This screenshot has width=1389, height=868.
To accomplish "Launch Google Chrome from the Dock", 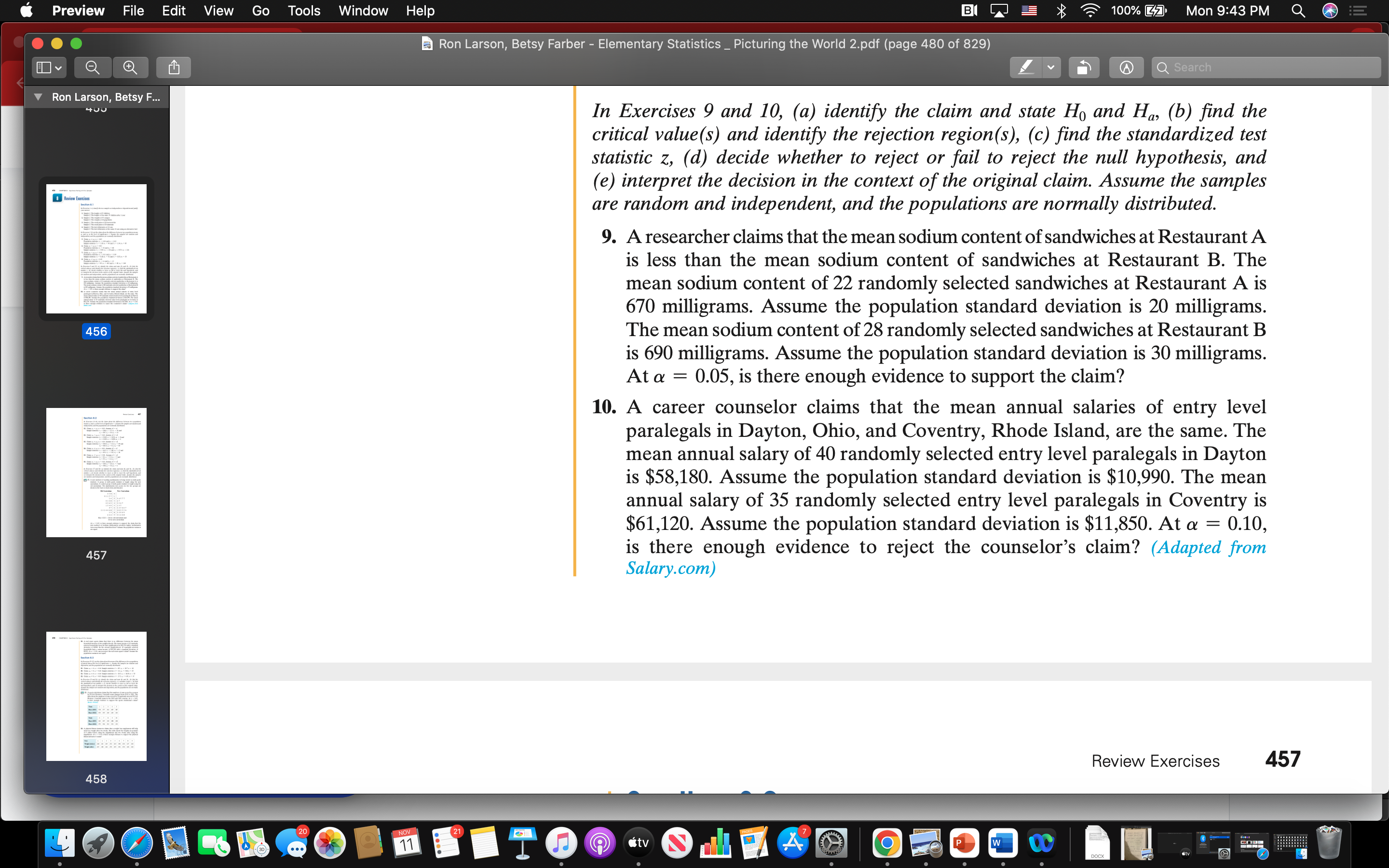I will [887, 842].
